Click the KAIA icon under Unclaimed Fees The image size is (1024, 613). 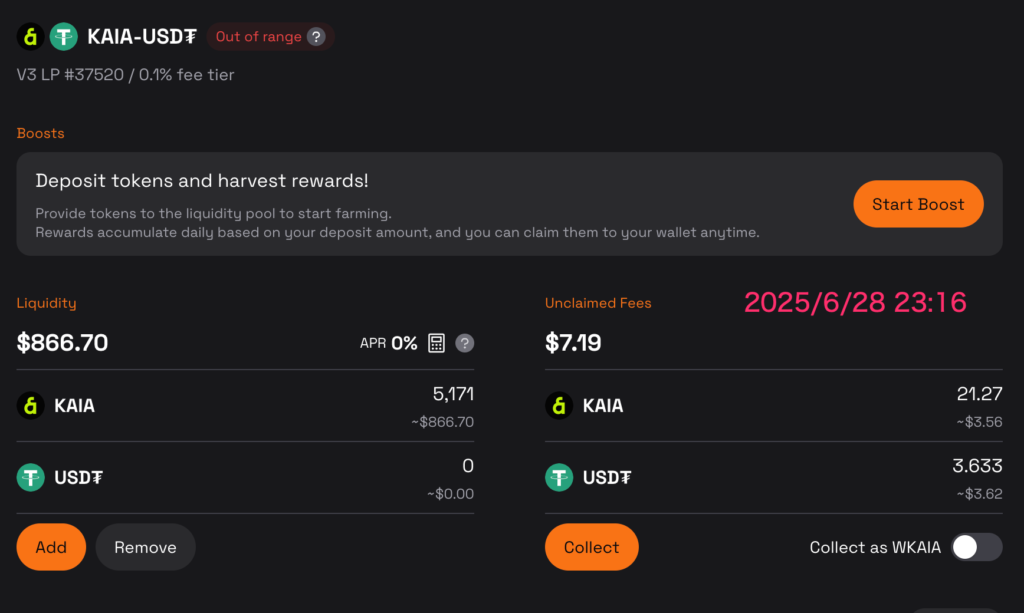tap(559, 405)
